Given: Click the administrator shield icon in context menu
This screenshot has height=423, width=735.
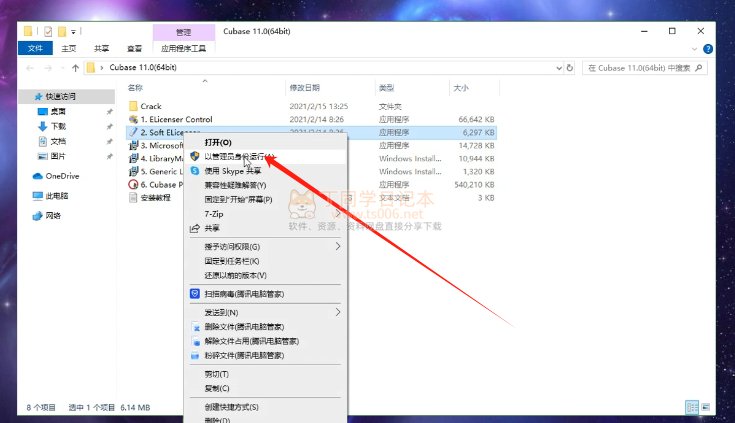Looking at the screenshot, I should pos(195,156).
